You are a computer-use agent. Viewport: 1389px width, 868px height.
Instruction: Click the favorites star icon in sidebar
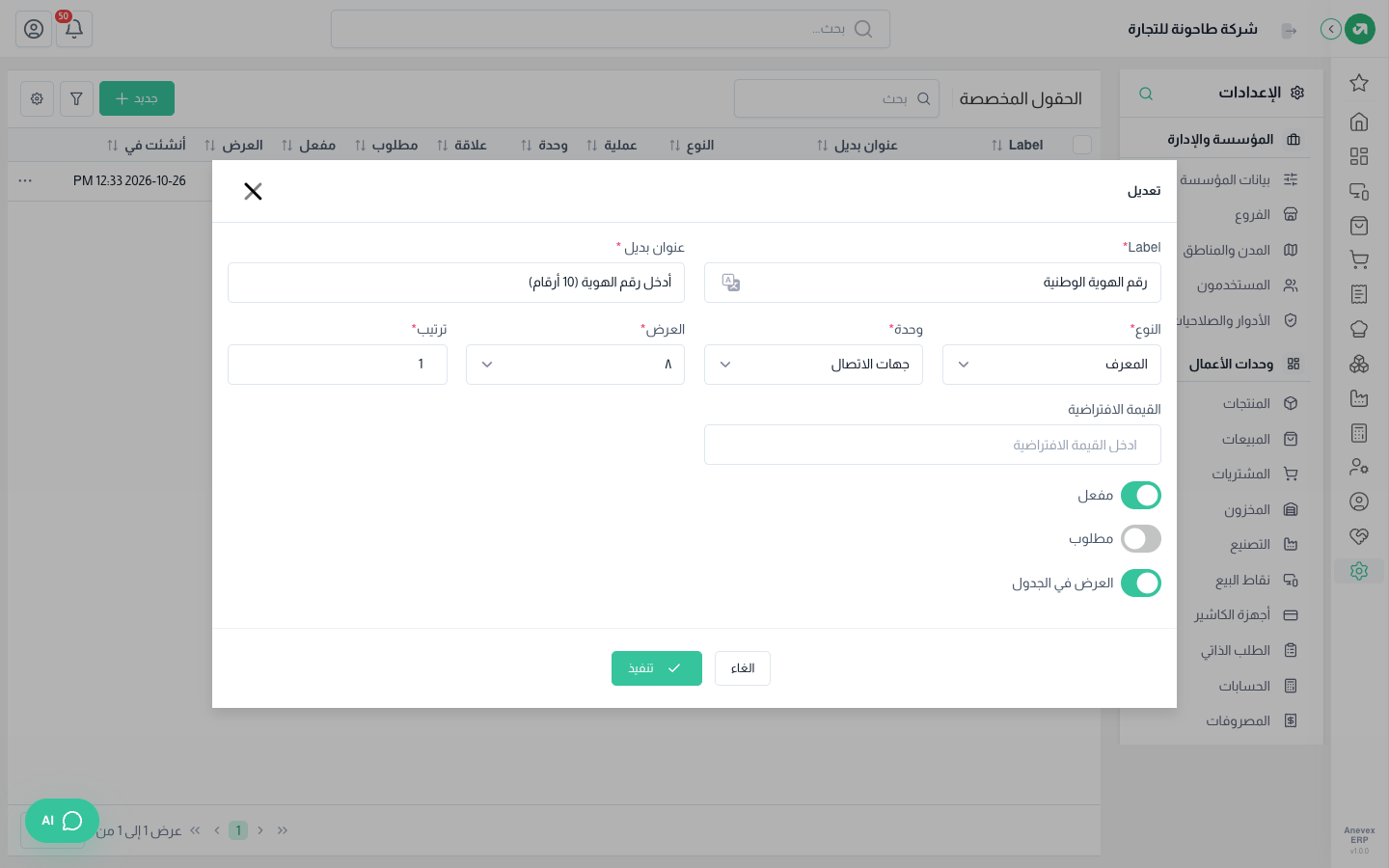(1359, 83)
